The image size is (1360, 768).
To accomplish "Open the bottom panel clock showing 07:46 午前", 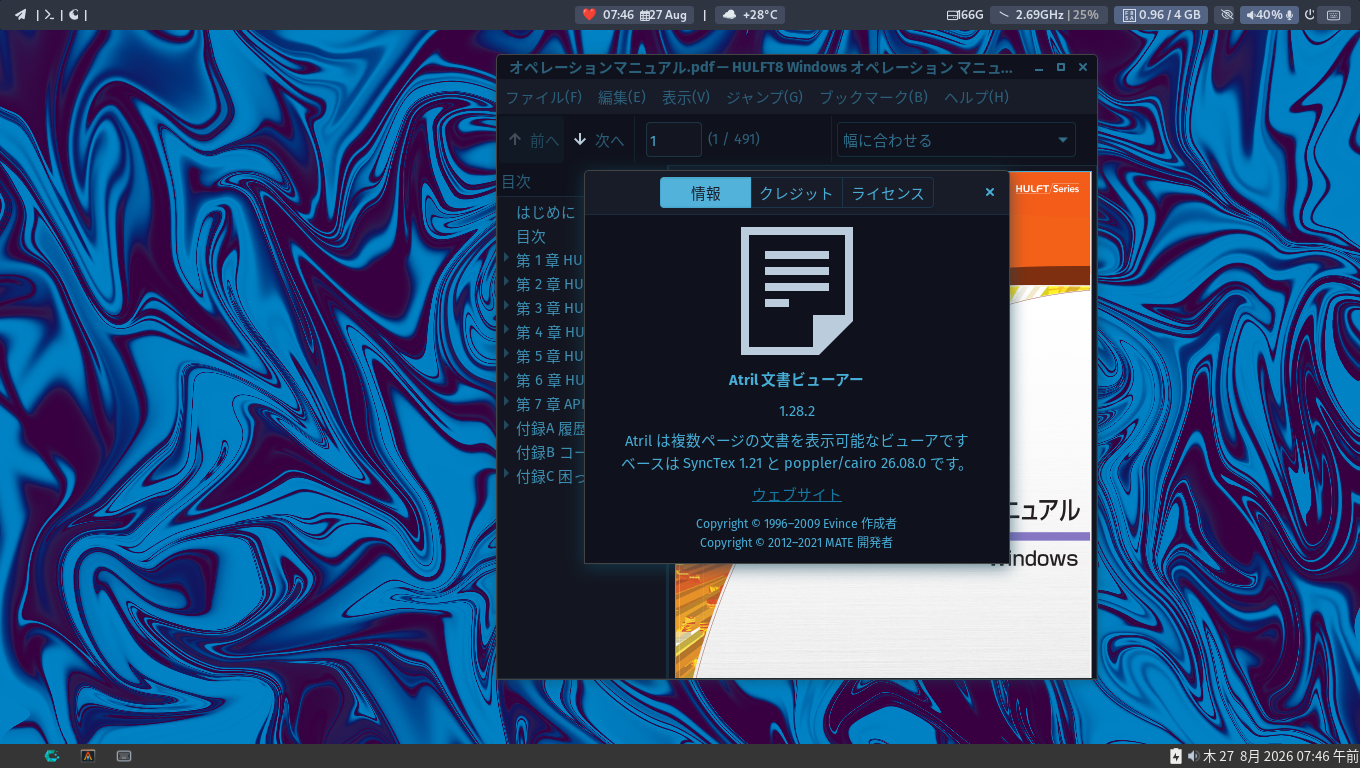I will (1280, 756).
